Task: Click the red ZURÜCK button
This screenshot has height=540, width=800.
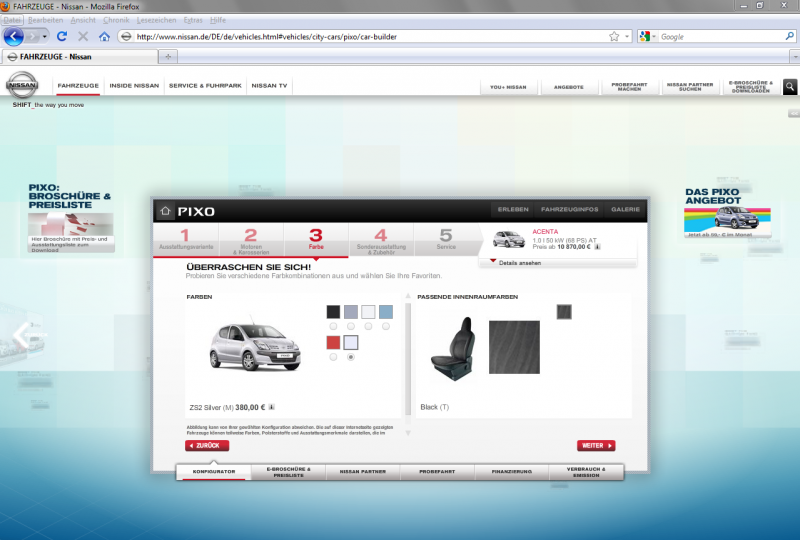Action: [x=207, y=446]
